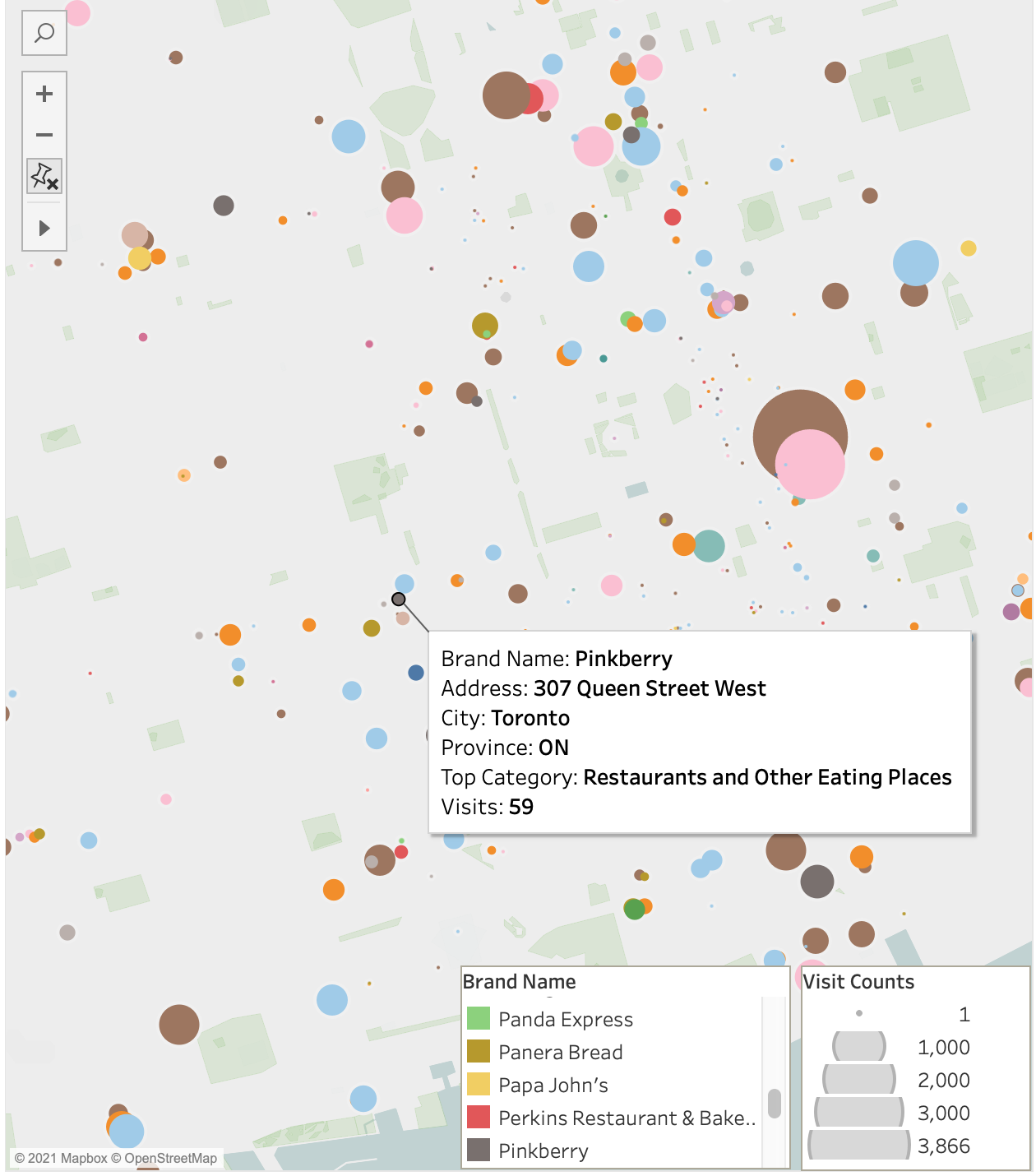The width and height of the screenshot is (1036, 1176).
Task: Click the Panera Bread color swatch
Action: (479, 1052)
